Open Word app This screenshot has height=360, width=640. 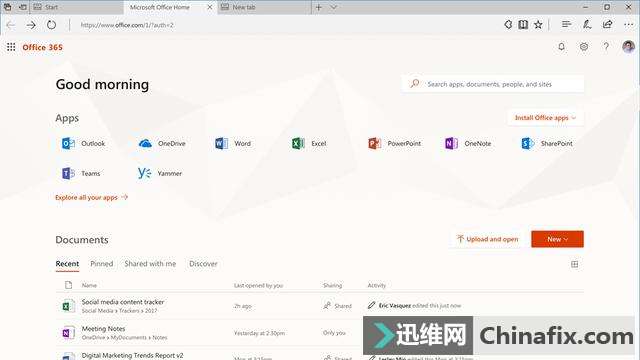[233, 143]
